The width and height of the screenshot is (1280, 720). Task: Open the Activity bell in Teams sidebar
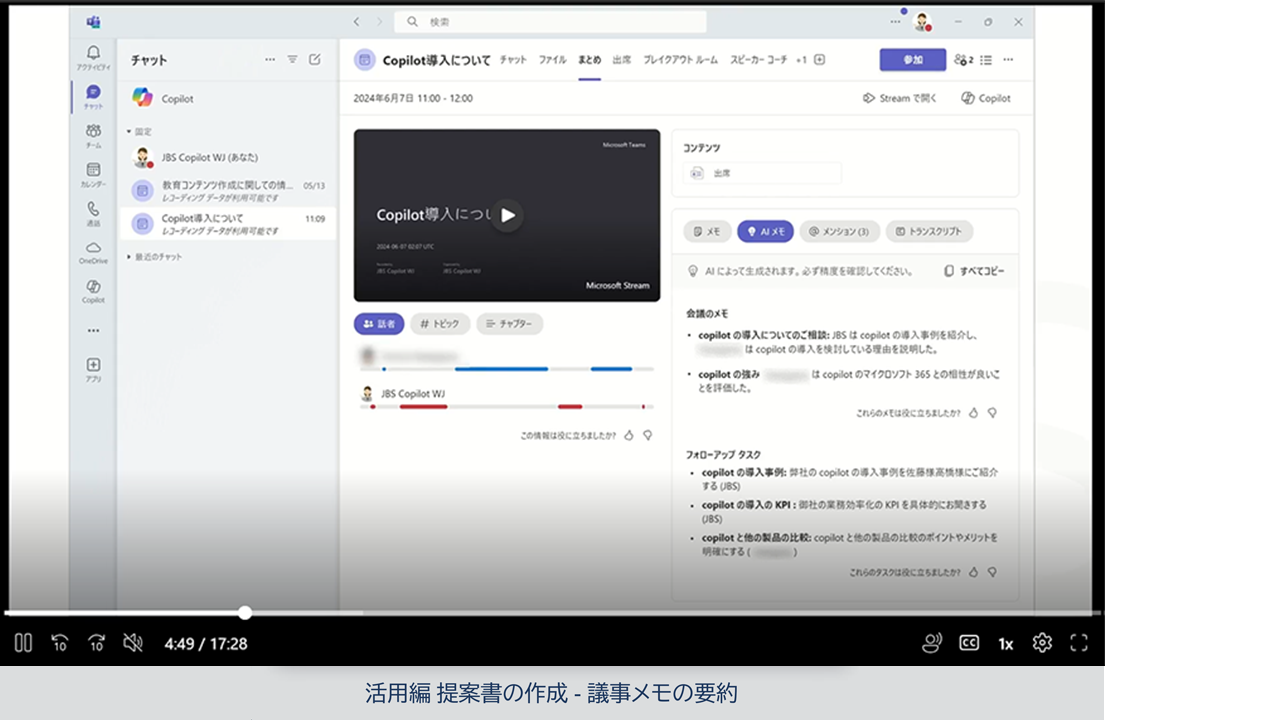click(93, 56)
